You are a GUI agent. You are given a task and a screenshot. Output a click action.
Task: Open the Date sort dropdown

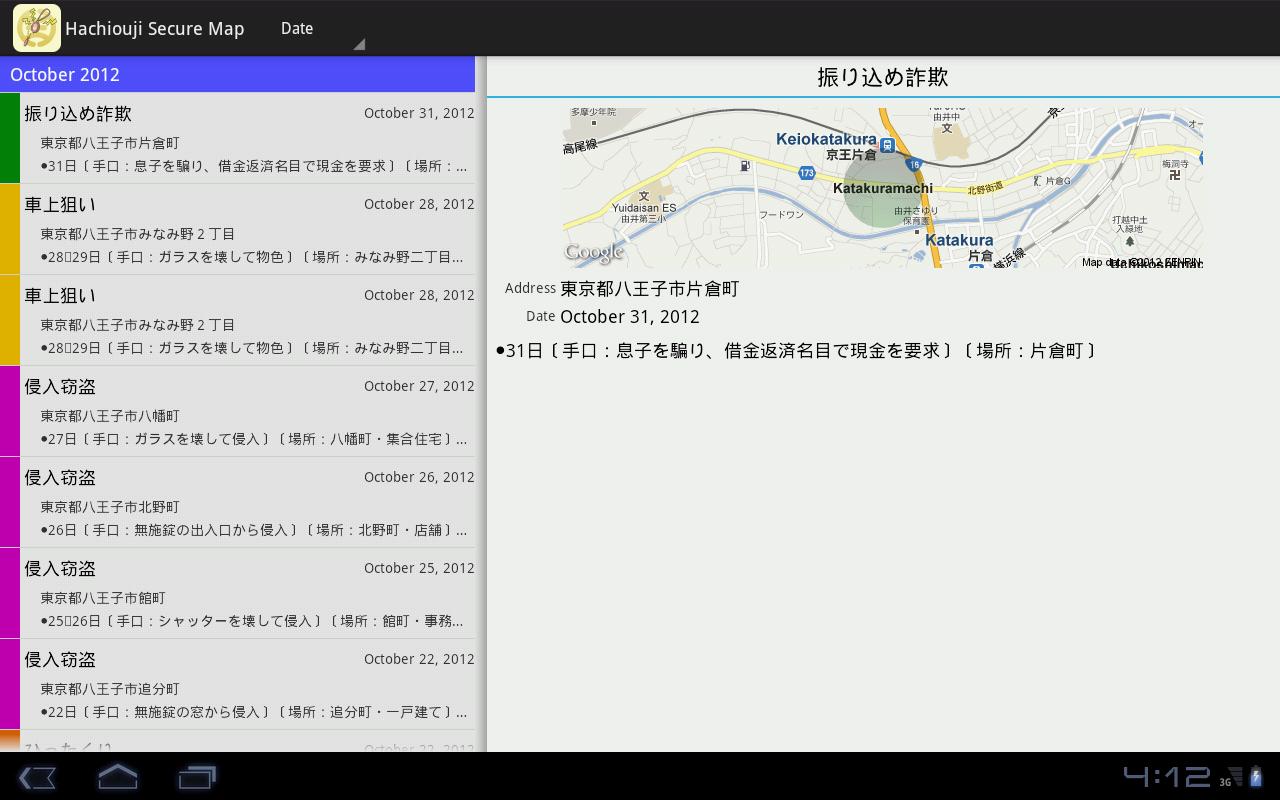[x=320, y=29]
